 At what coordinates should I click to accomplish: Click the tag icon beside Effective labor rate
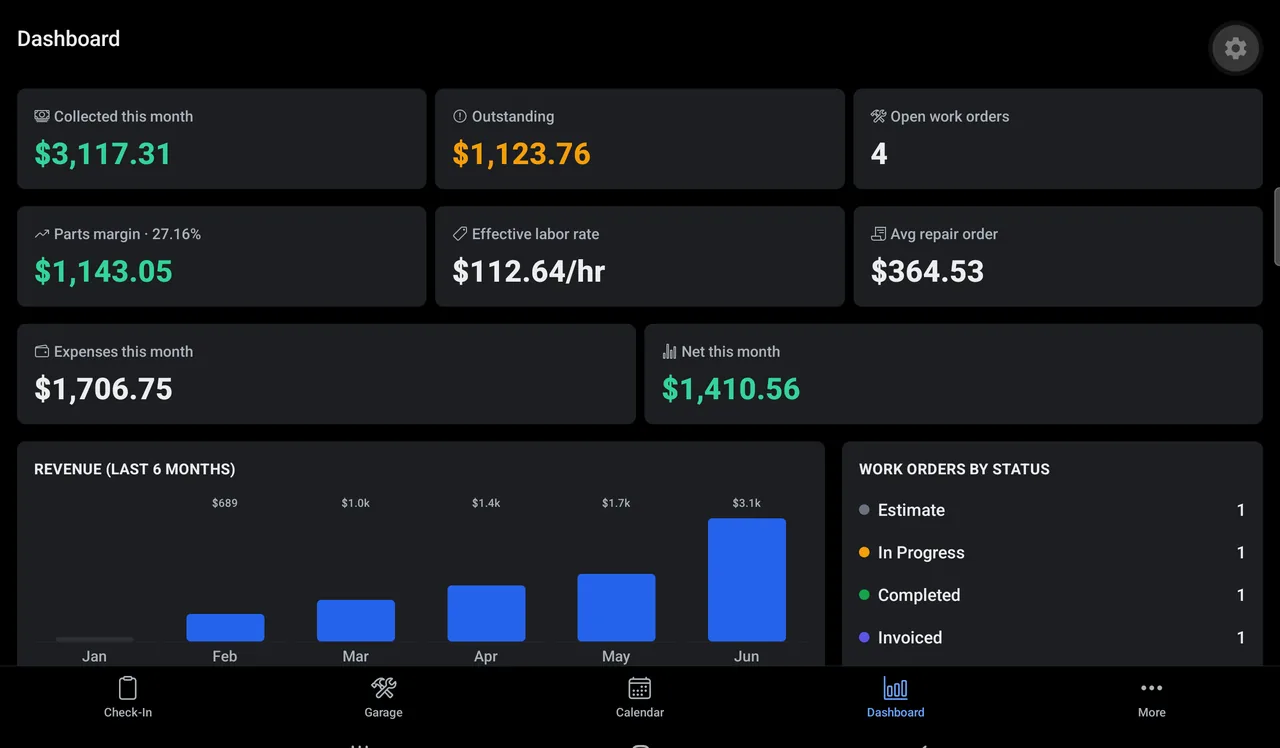click(x=460, y=234)
